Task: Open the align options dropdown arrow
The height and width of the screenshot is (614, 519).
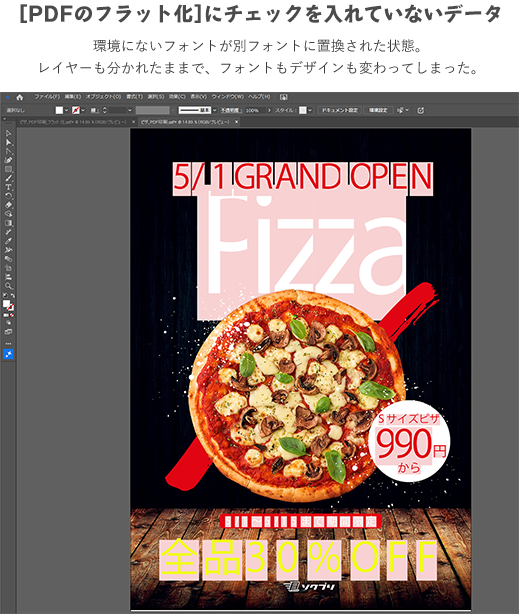Action: [x=407, y=110]
